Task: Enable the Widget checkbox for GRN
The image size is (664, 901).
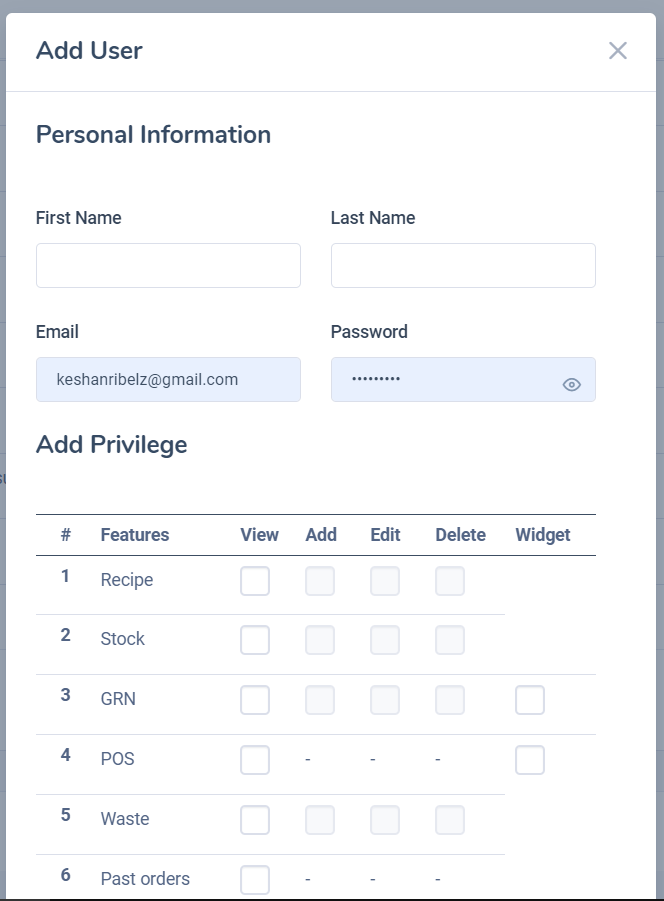Action: tap(530, 700)
